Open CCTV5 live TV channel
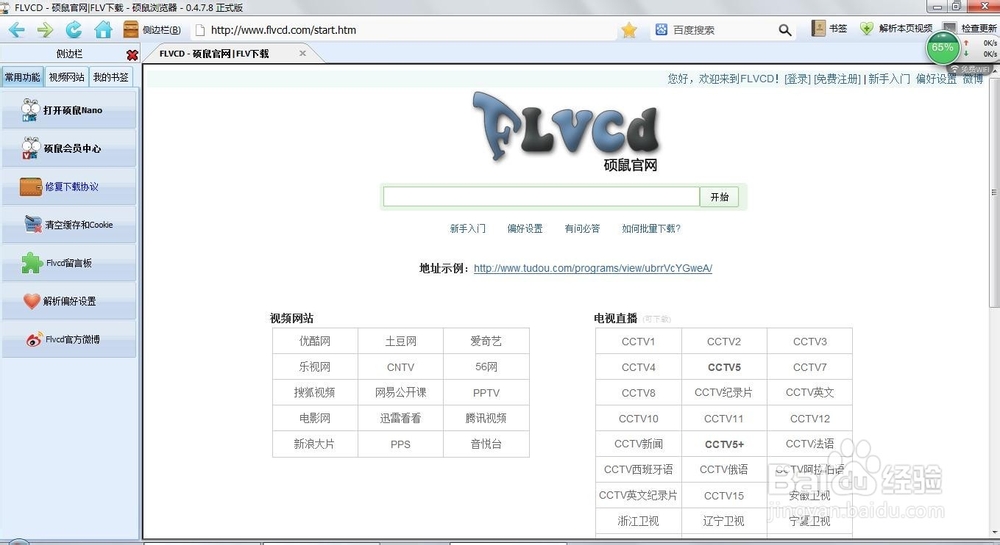Image resolution: width=1000 pixels, height=545 pixels. pyautogui.click(x=724, y=367)
